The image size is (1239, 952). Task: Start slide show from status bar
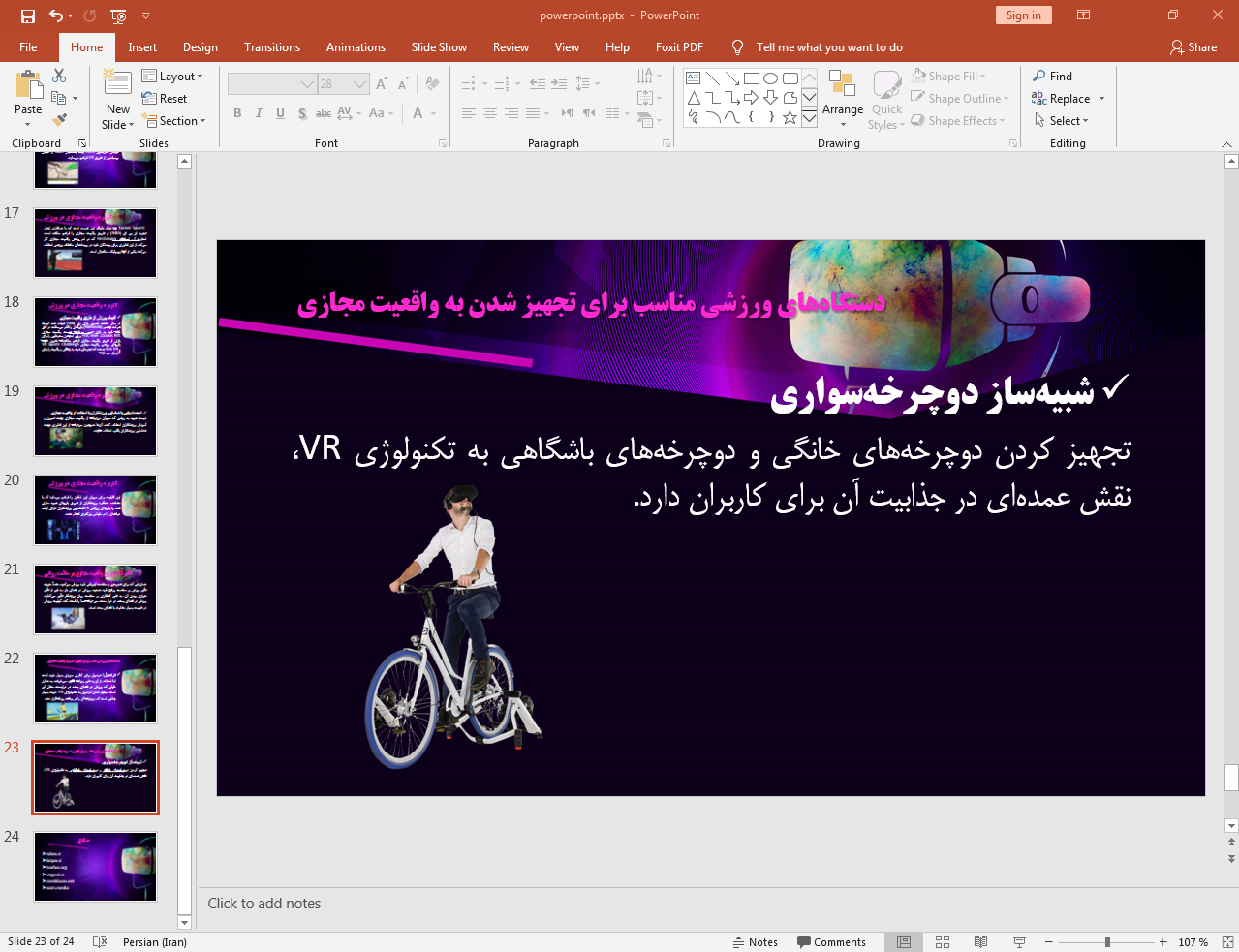pos(1019,942)
